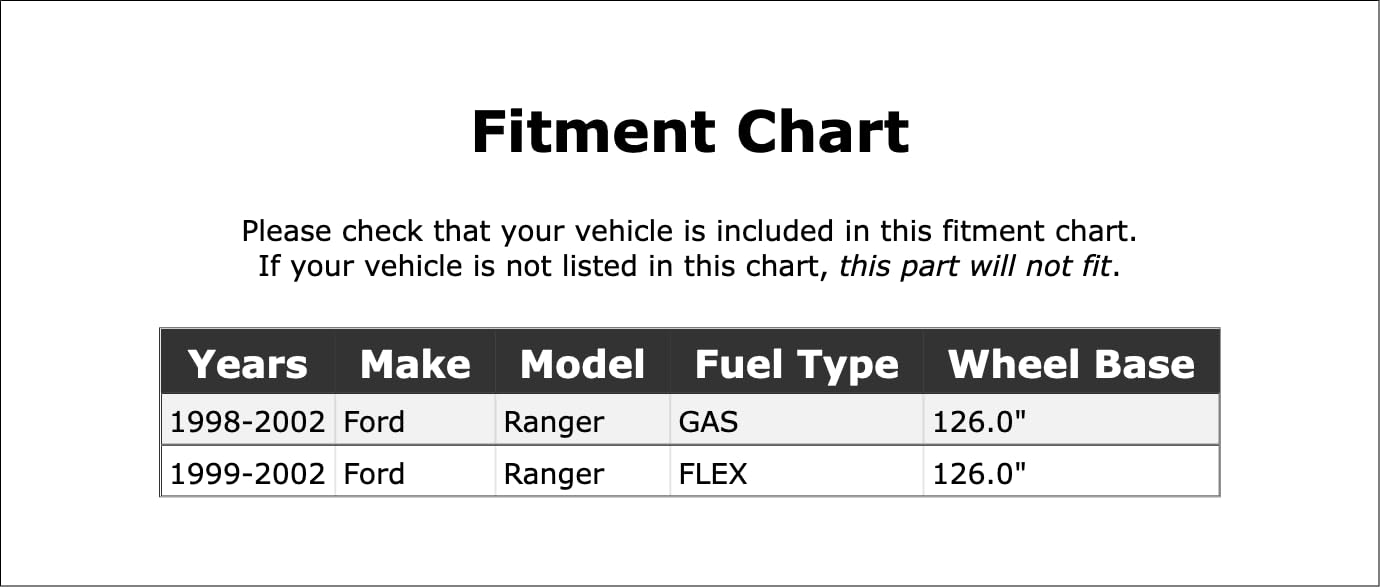Click the 126.0" wheel base in FLEX row
The height and width of the screenshot is (587, 1380).
[979, 473]
